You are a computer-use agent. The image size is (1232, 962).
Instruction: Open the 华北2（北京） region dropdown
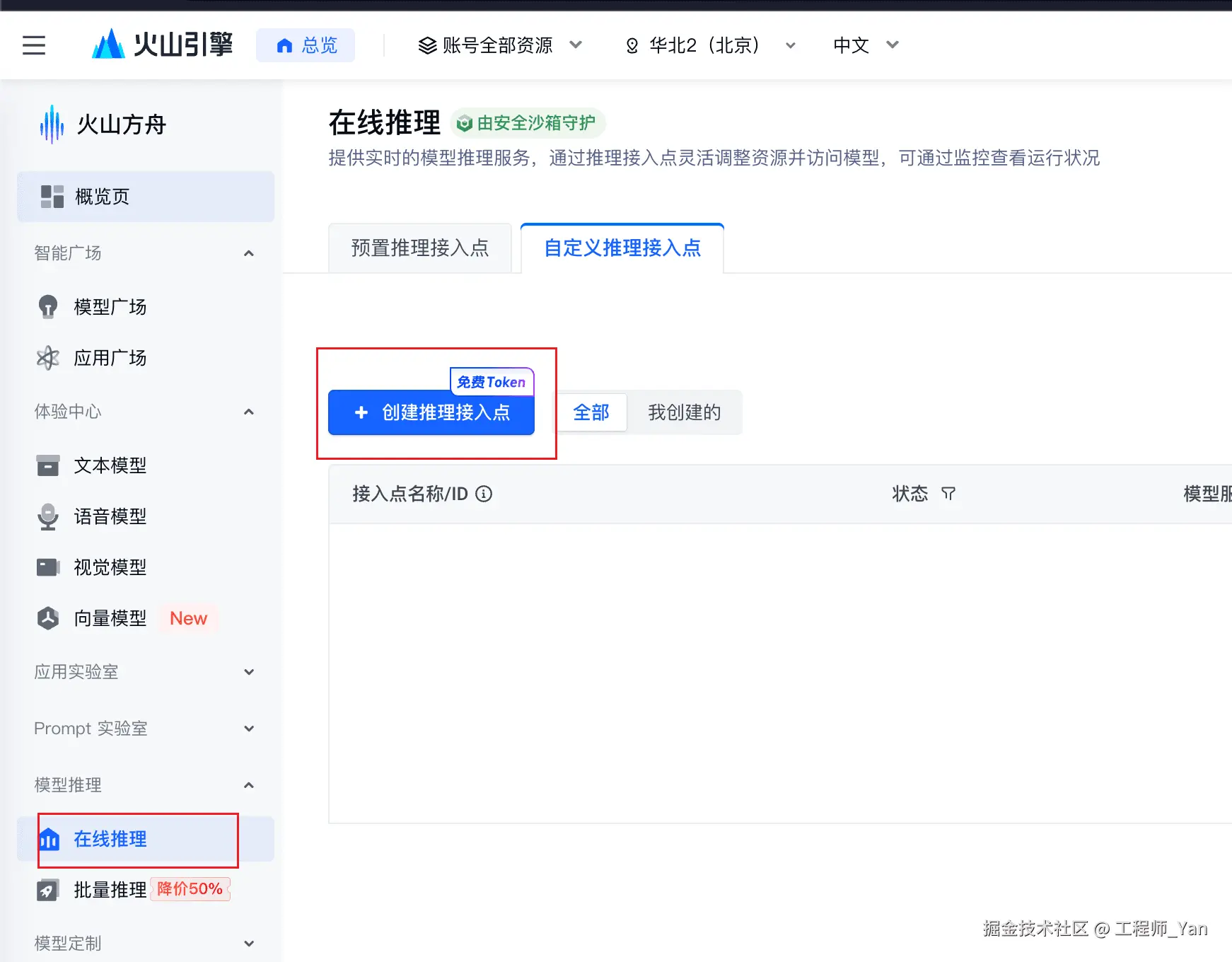tap(711, 45)
